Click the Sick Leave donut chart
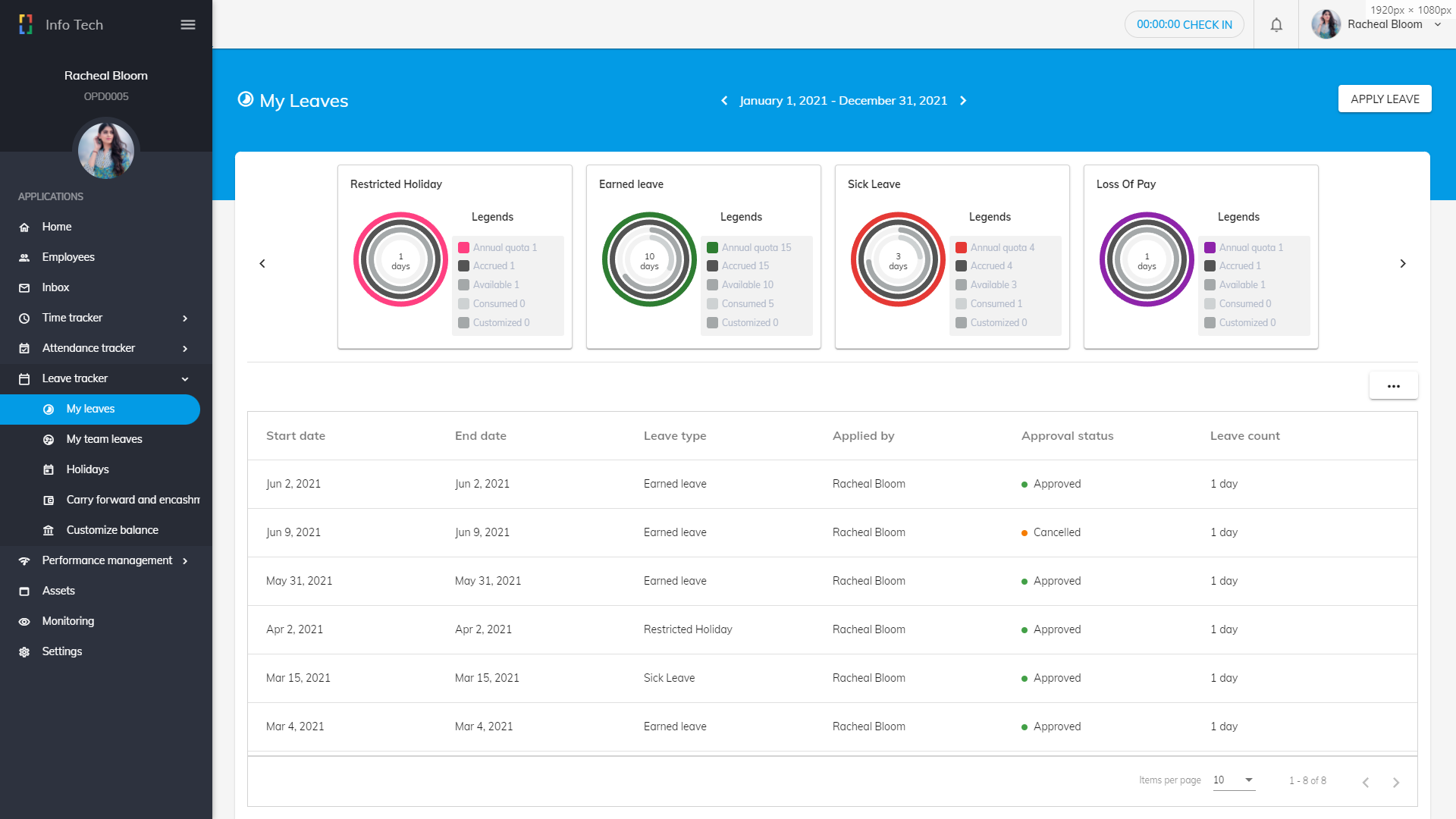 click(x=898, y=259)
